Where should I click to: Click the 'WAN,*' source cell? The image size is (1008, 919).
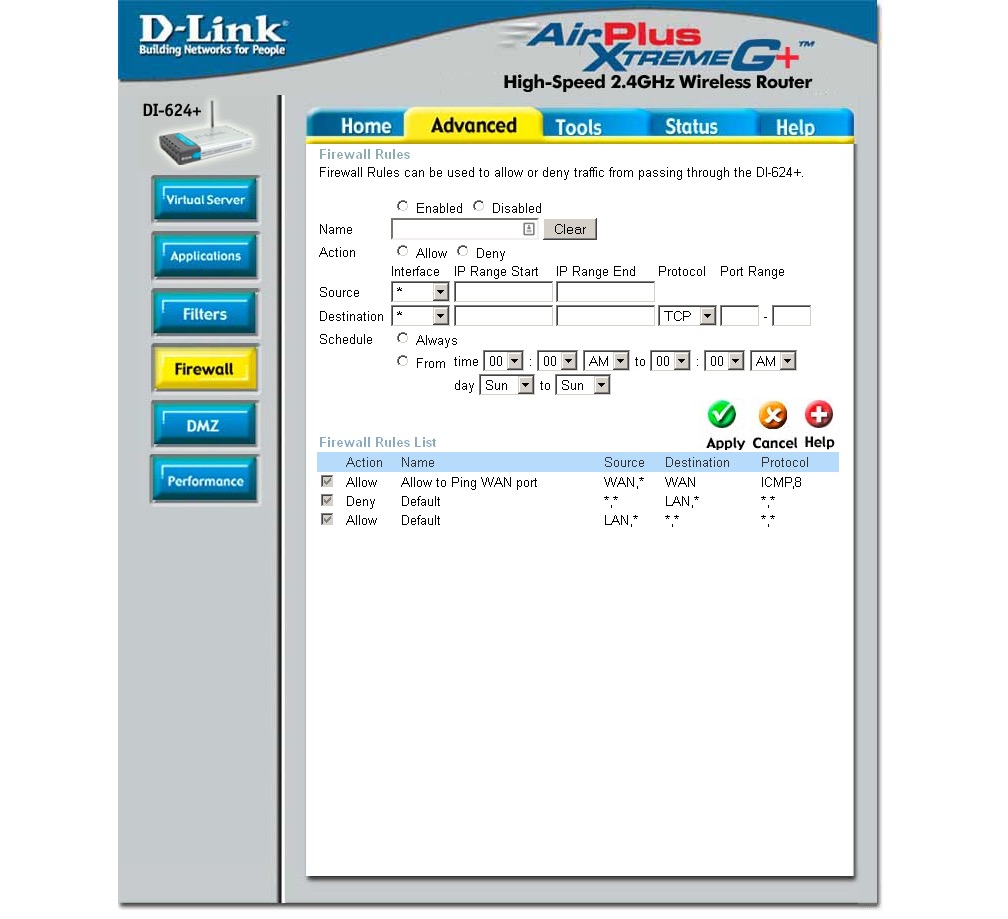tap(624, 482)
